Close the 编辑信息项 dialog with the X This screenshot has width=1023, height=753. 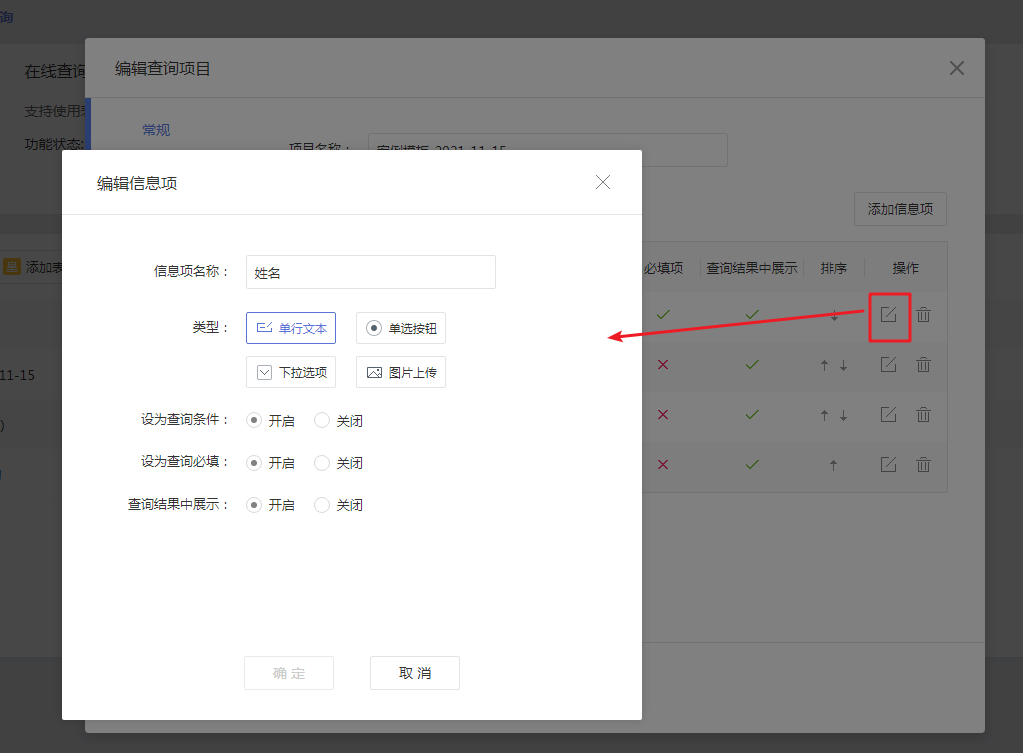(x=603, y=182)
